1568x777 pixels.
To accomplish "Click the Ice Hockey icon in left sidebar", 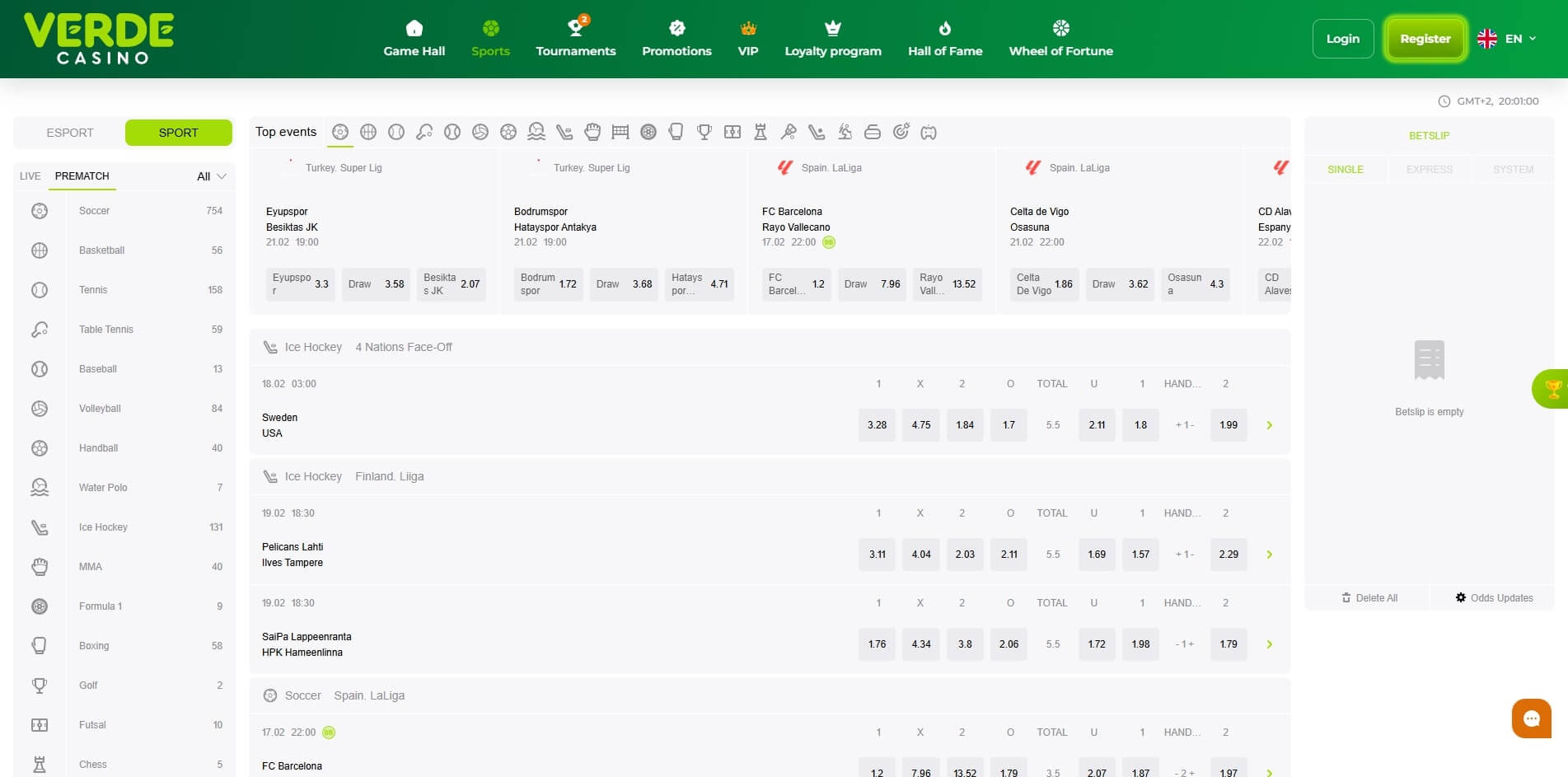I will (39, 527).
